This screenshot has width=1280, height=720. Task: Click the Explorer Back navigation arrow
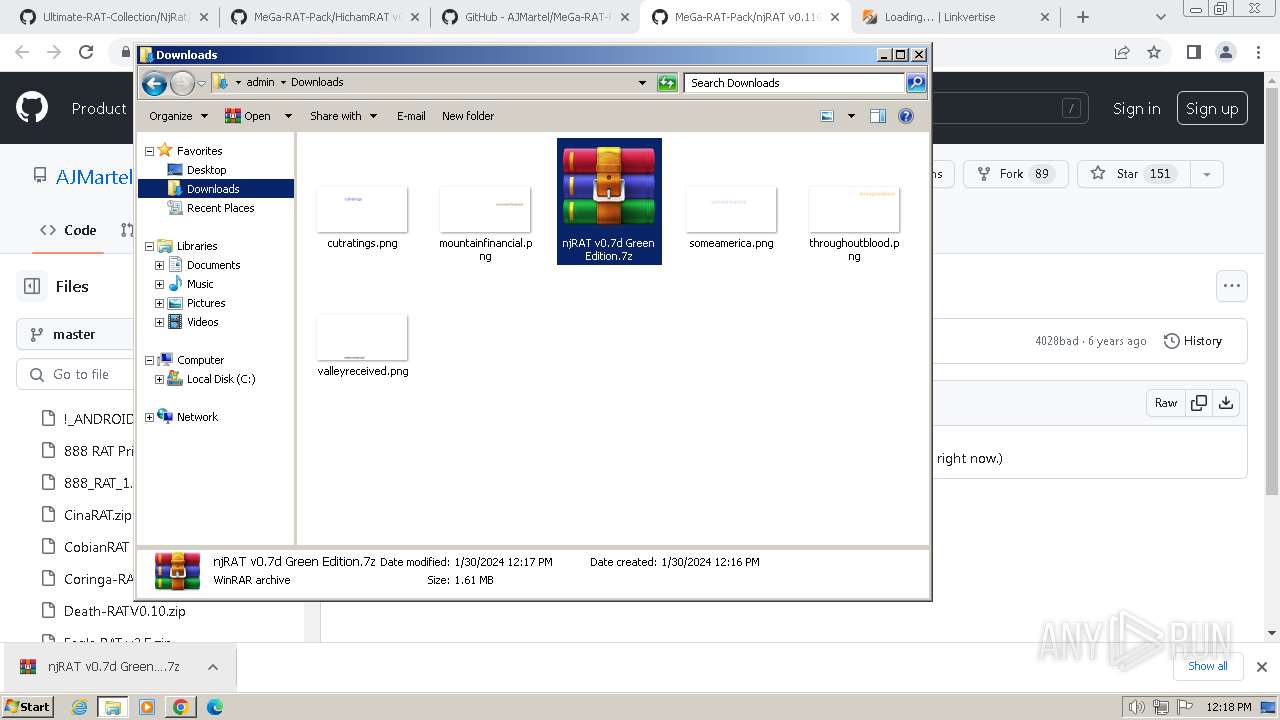(154, 83)
